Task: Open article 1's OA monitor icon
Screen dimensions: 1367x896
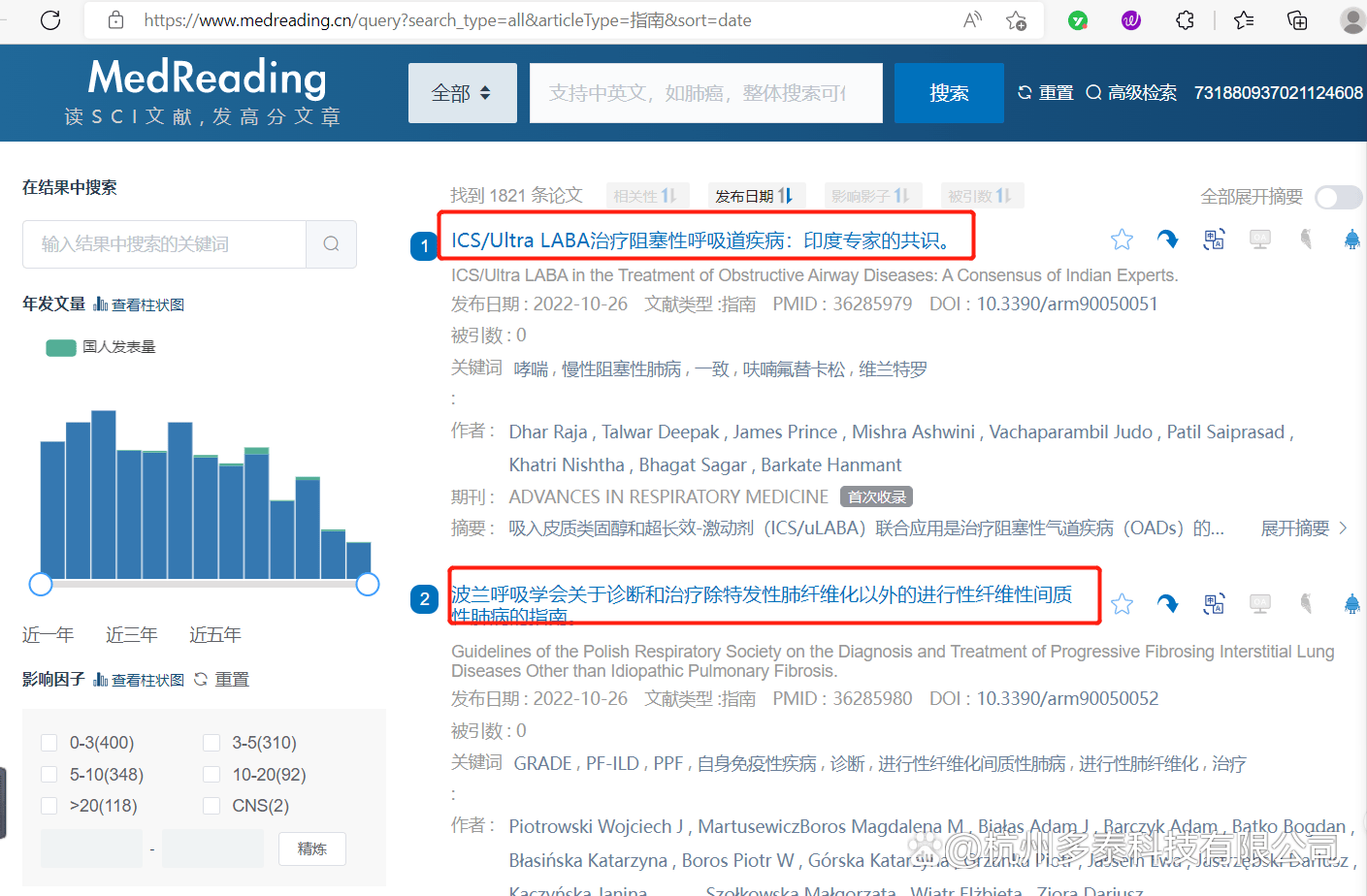Action: point(1260,240)
